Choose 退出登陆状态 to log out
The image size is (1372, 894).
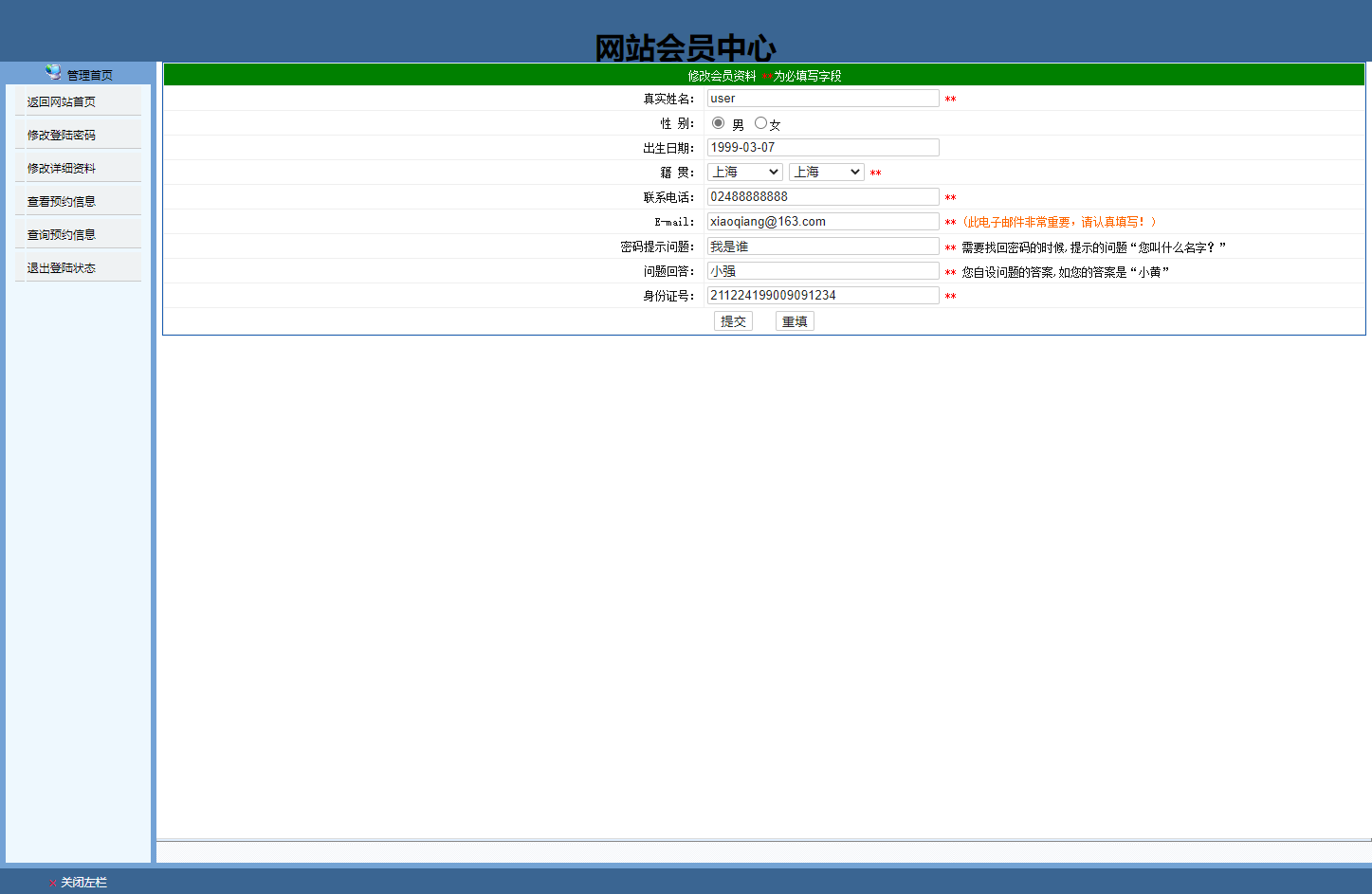point(62,267)
